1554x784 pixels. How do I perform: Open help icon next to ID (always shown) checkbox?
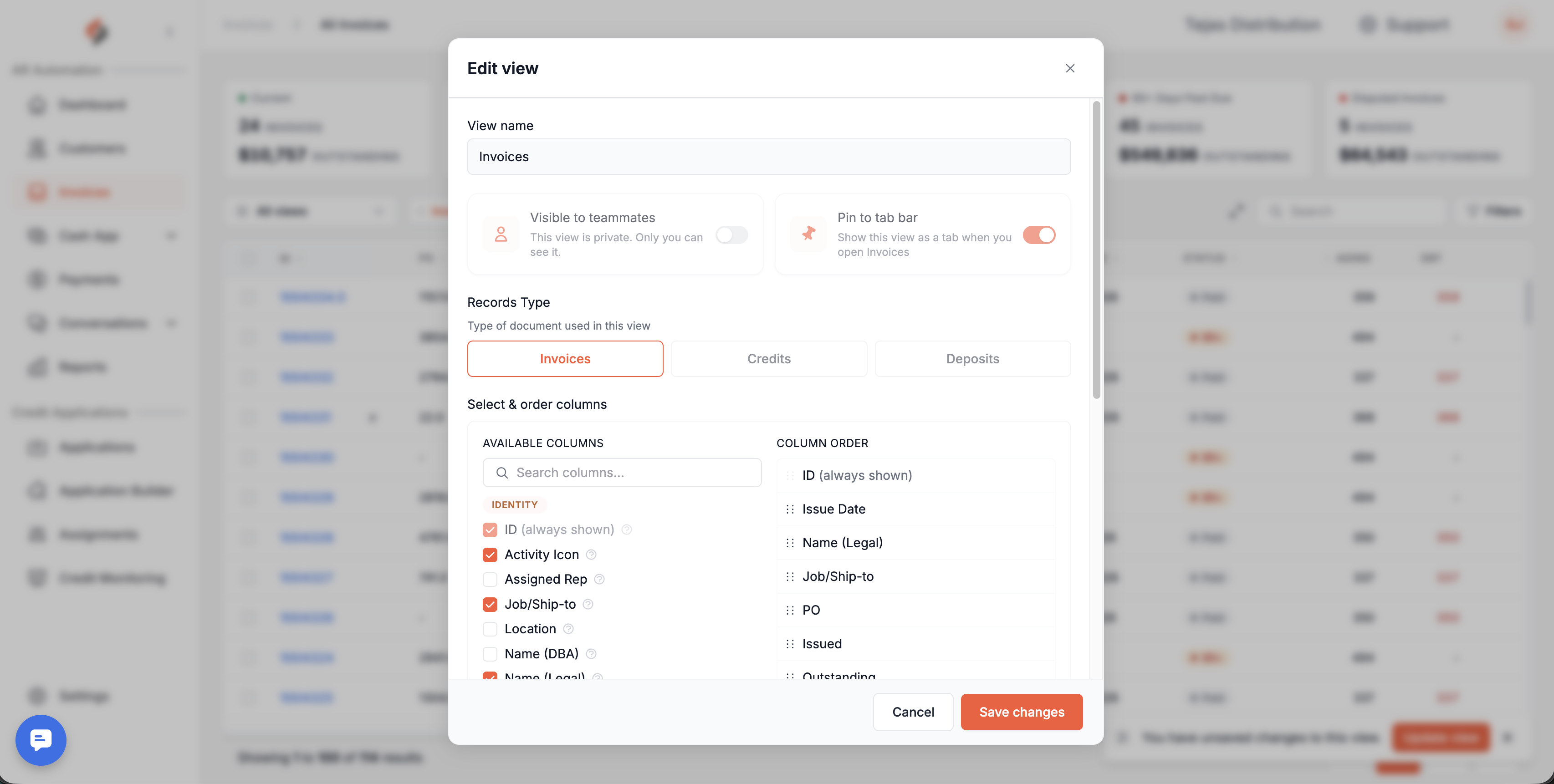click(x=627, y=529)
